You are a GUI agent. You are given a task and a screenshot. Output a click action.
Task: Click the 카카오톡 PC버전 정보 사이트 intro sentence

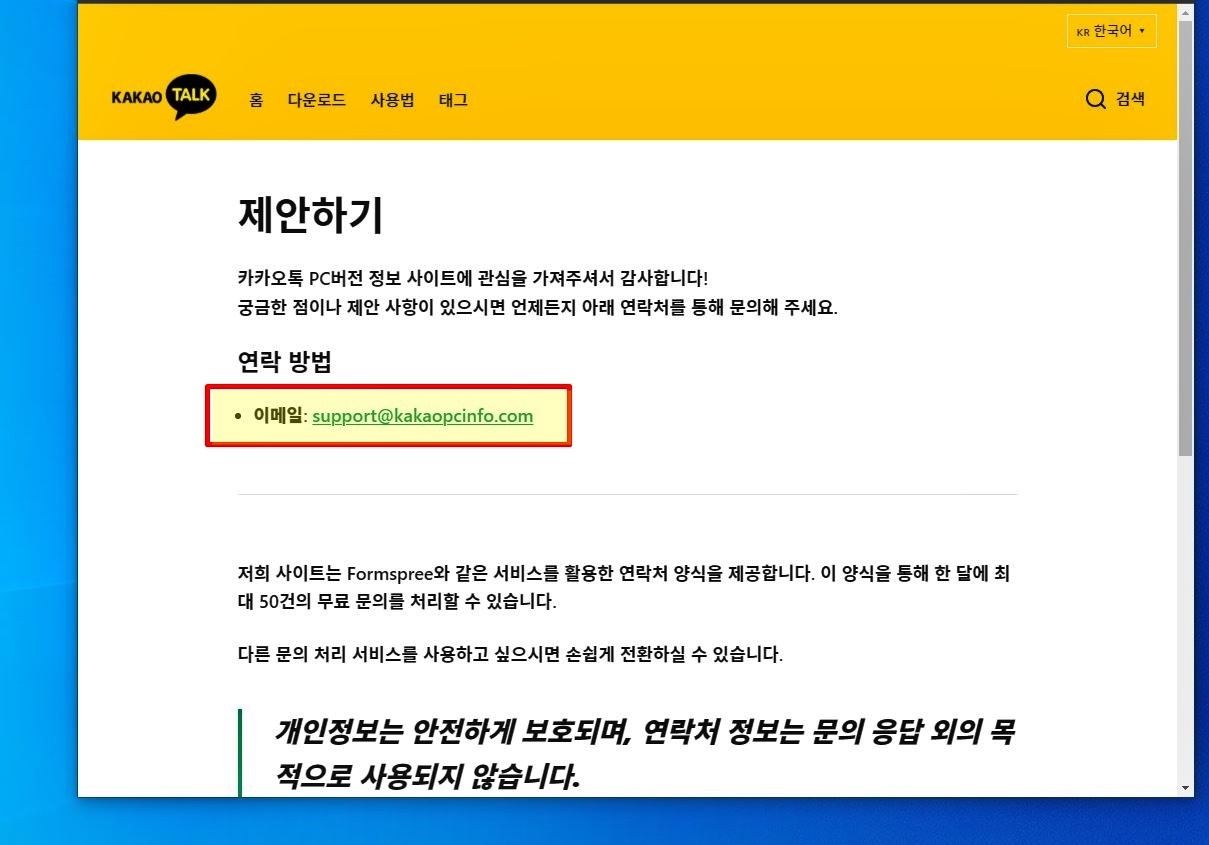[473, 278]
